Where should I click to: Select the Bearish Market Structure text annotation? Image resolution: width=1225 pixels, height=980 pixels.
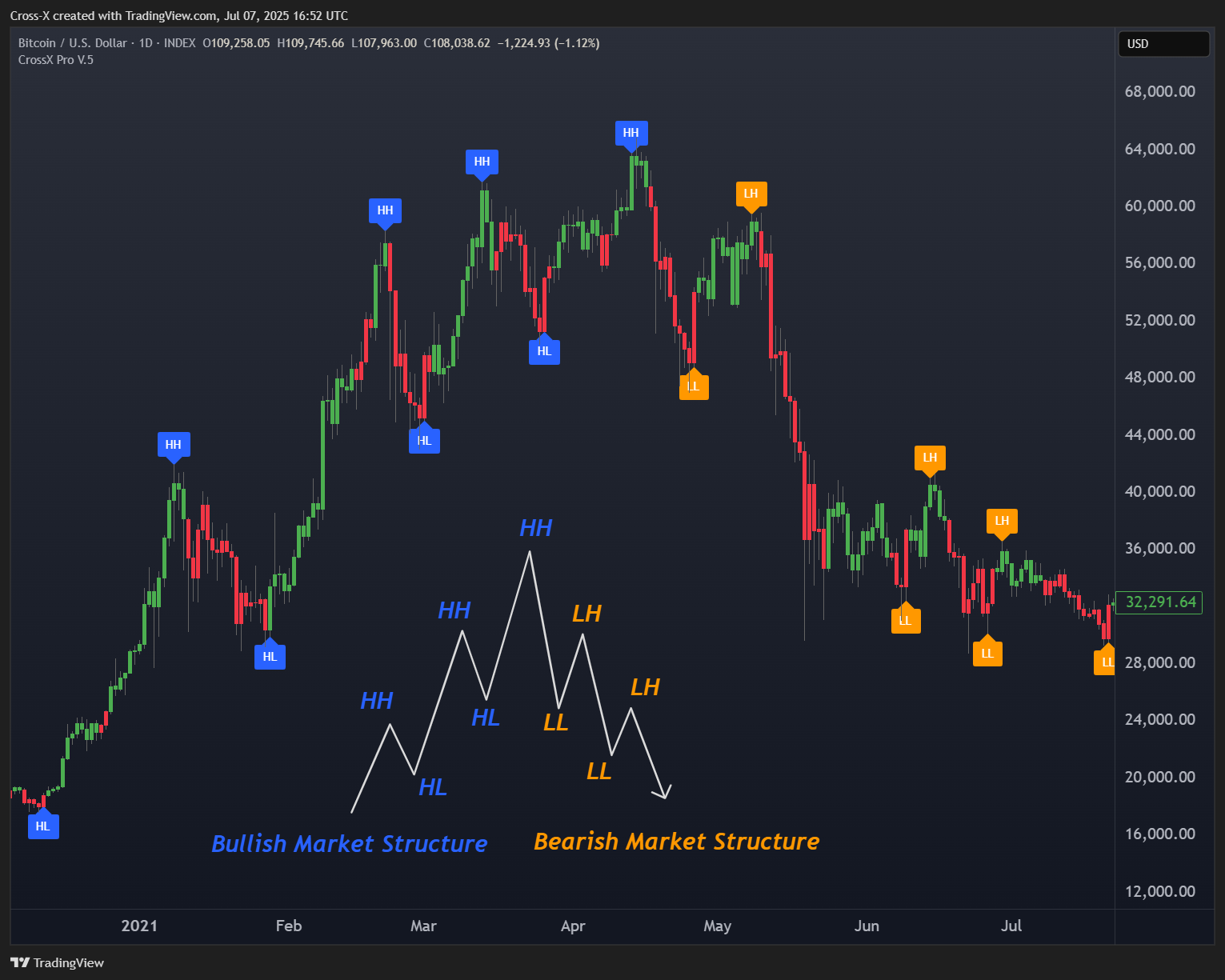[676, 842]
